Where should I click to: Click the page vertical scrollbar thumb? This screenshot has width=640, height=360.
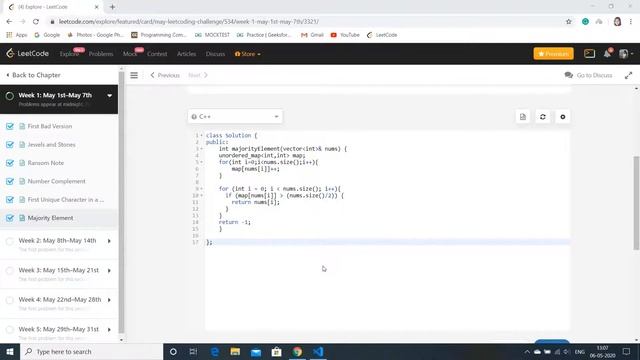pyautogui.click(x=636, y=203)
